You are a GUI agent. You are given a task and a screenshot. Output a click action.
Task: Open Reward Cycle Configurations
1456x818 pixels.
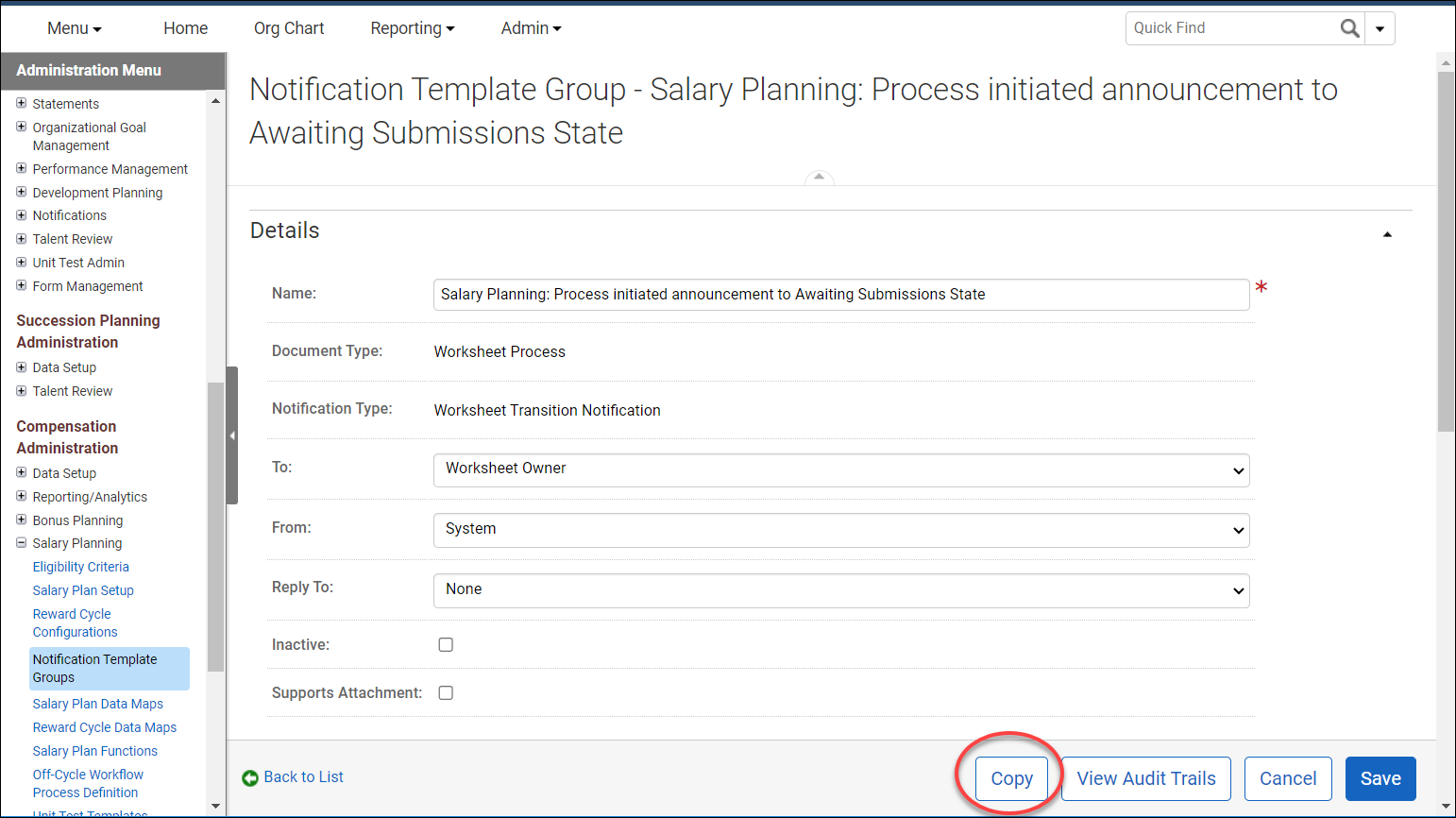[75, 622]
